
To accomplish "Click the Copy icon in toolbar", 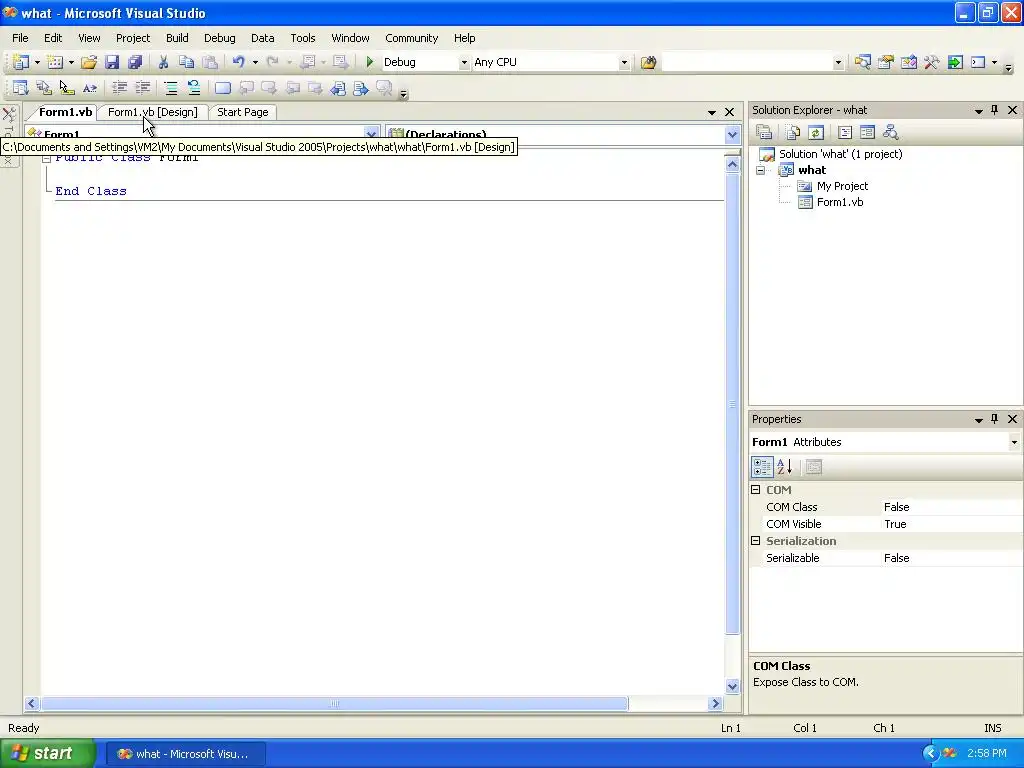I will pos(186,62).
